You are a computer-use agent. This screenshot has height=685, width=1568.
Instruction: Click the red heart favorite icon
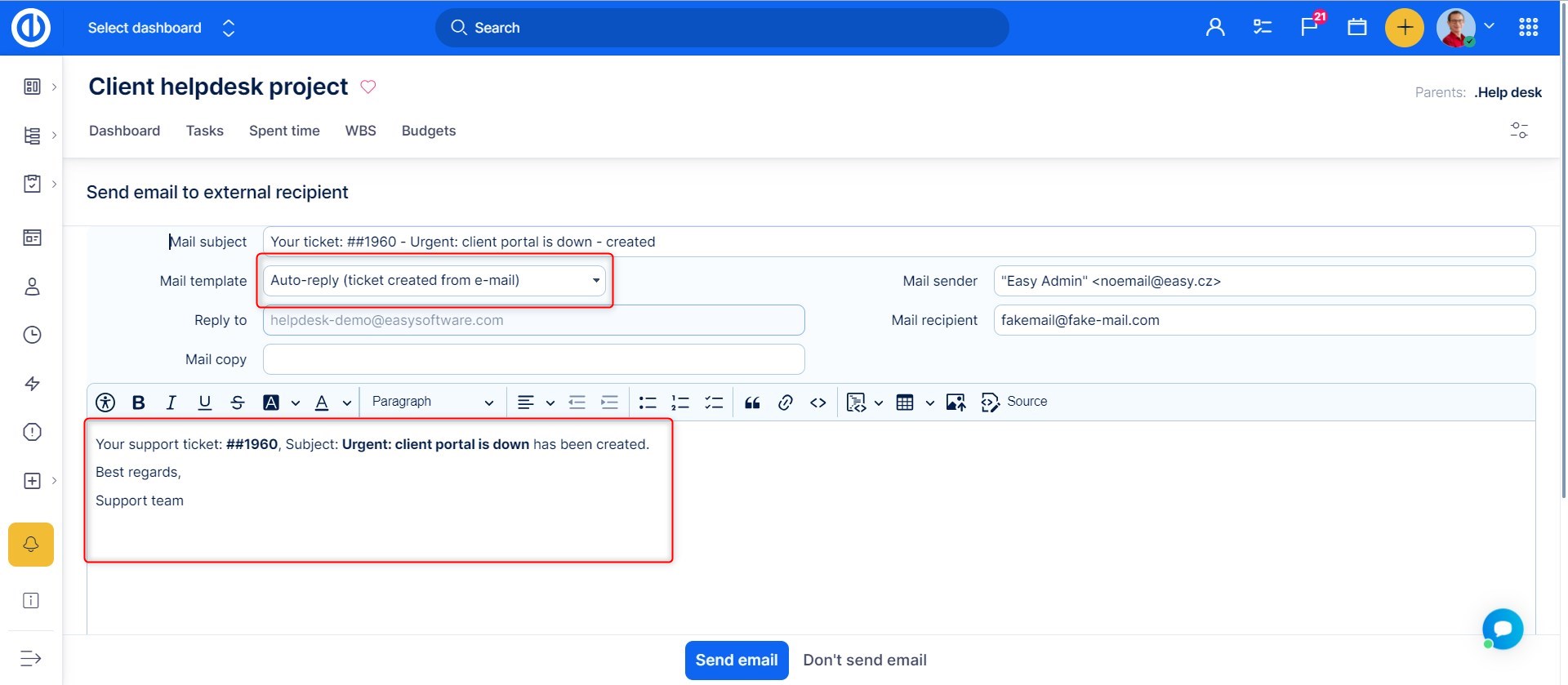point(368,87)
